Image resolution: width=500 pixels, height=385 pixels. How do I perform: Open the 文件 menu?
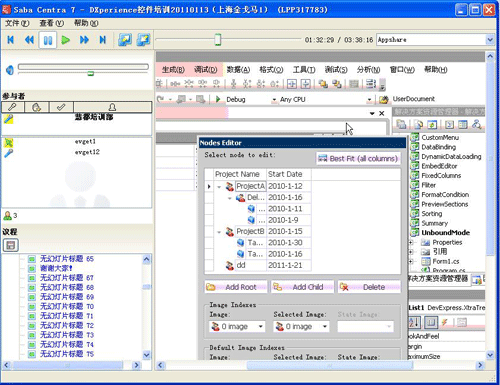click(x=17, y=23)
